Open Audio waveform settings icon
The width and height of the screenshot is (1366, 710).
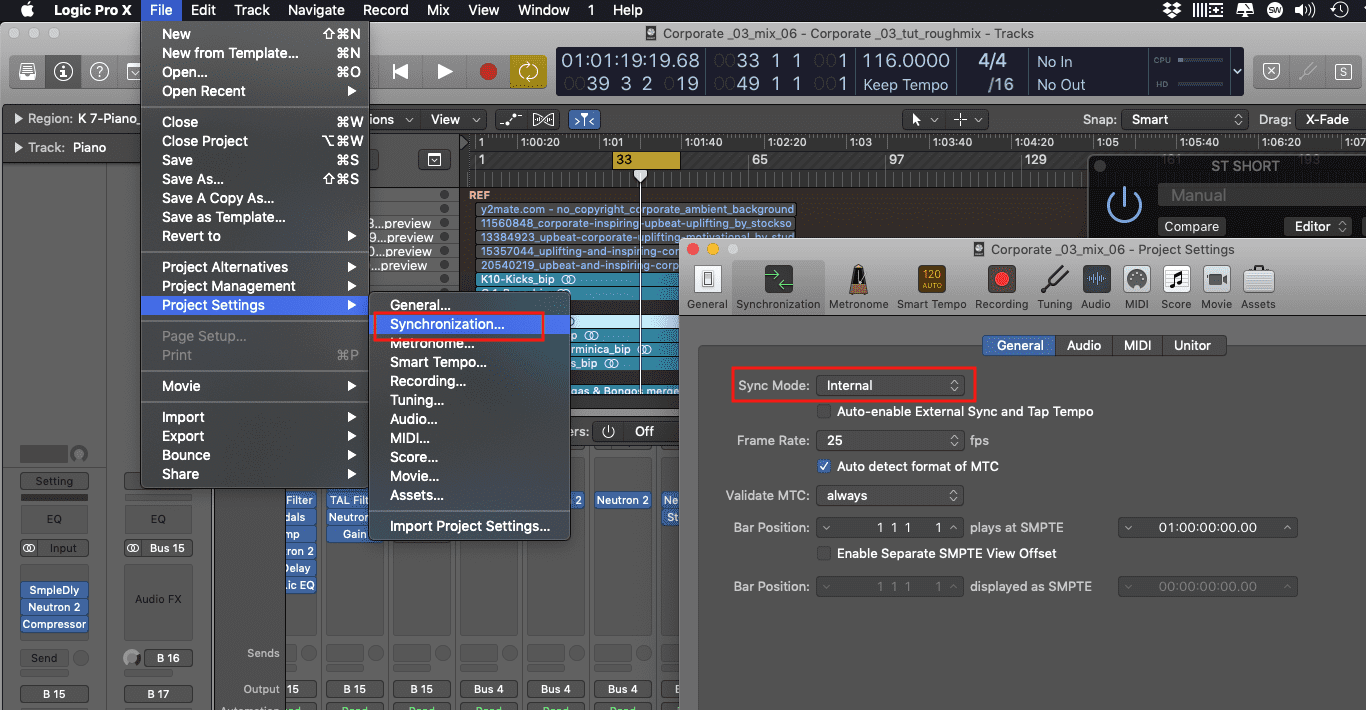tap(1096, 286)
